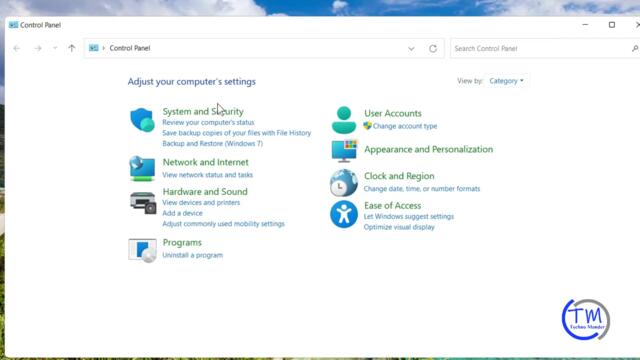The image size is (640, 360).
Task: Click Let Windows suggest settings
Action: click(x=409, y=216)
